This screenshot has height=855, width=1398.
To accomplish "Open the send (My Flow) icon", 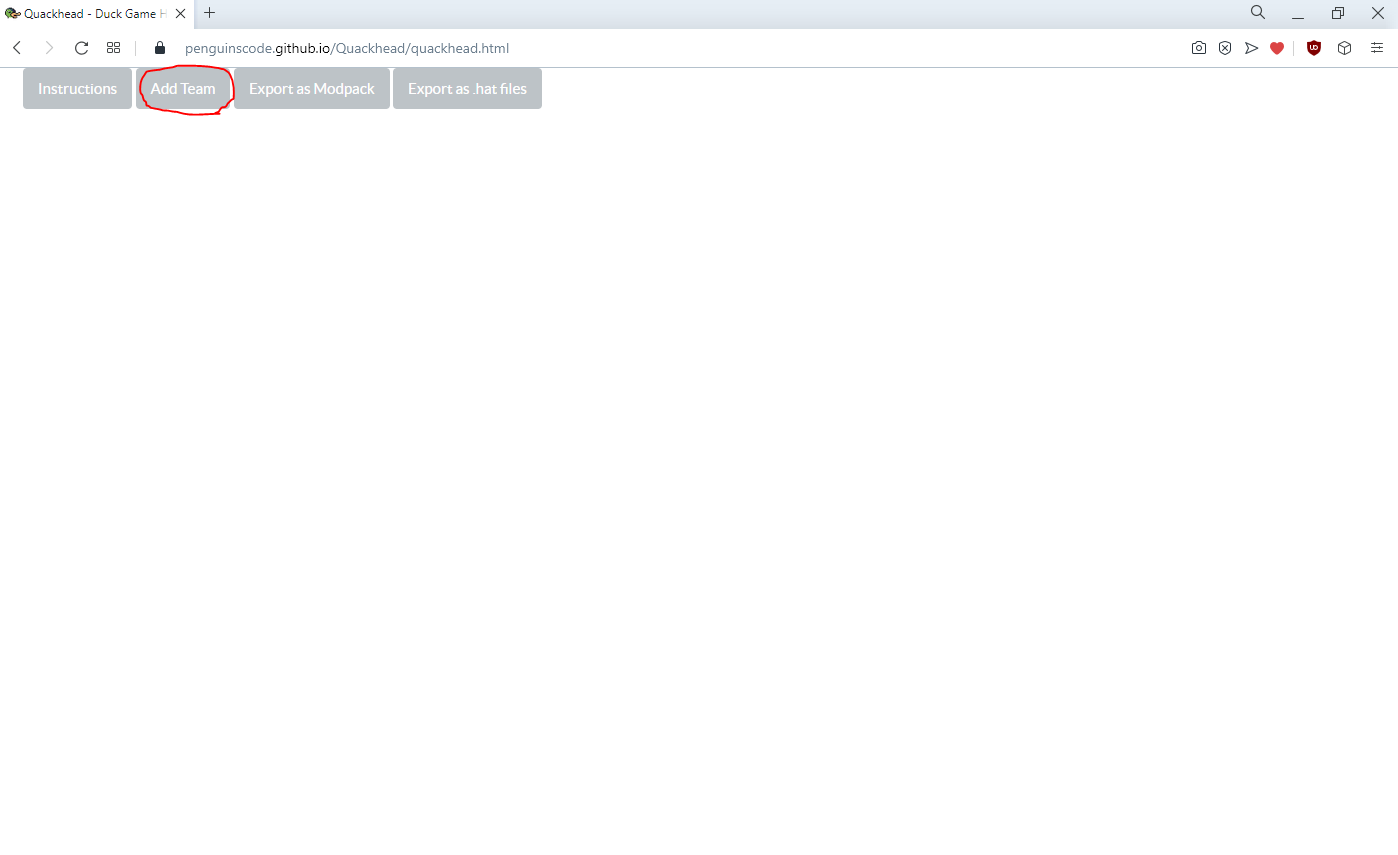I will (x=1251, y=48).
